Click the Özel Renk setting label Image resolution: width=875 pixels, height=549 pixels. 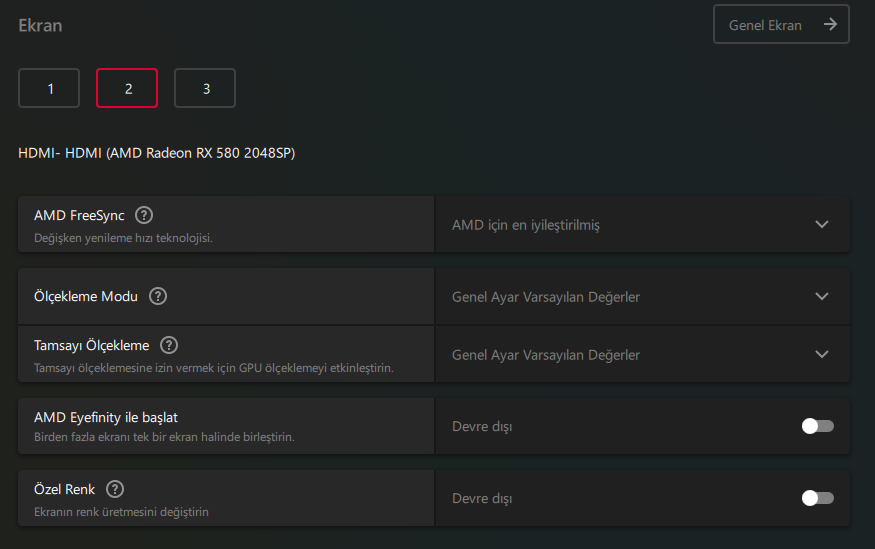(64, 489)
